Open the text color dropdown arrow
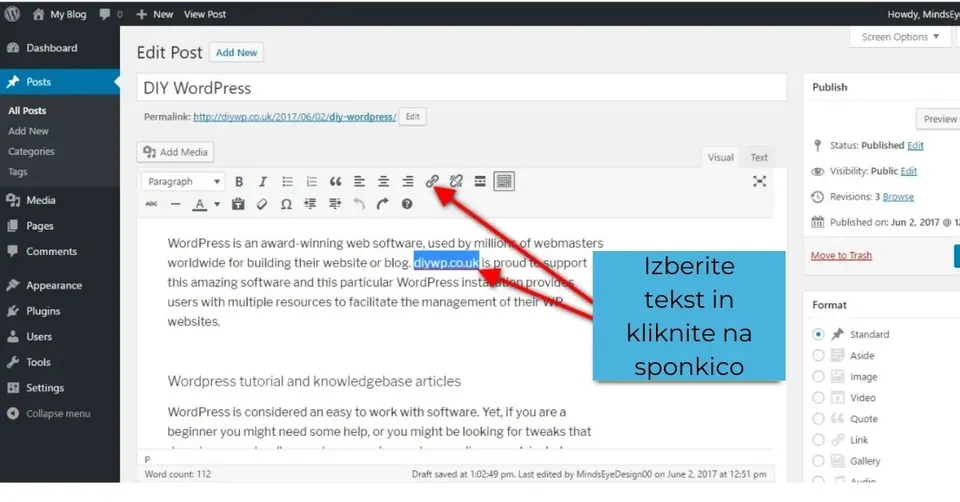Viewport: 960px width, 502px height. (x=217, y=204)
